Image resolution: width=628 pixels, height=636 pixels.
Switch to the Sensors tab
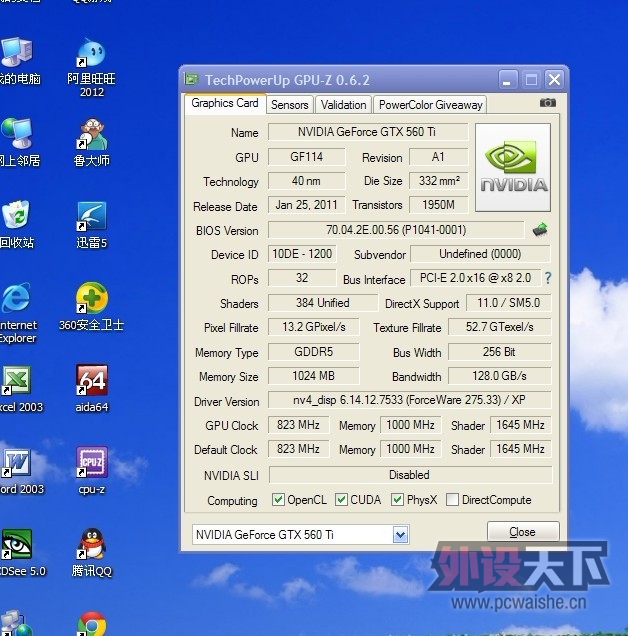(290, 105)
